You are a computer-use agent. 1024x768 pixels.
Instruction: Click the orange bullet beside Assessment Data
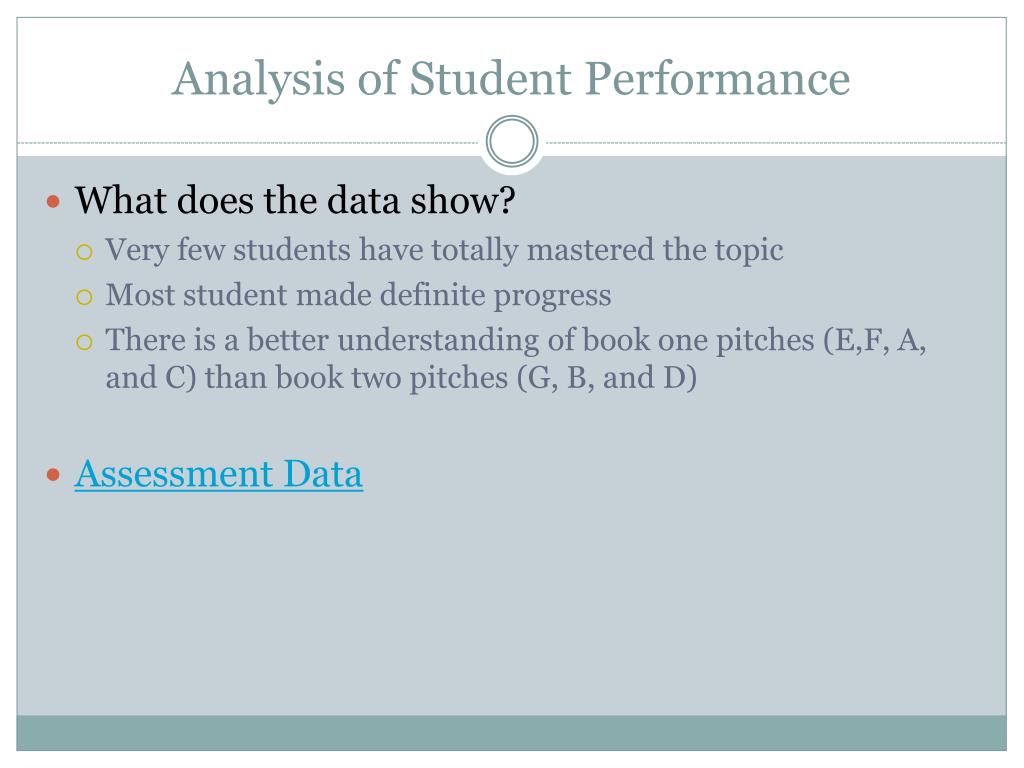point(54,475)
